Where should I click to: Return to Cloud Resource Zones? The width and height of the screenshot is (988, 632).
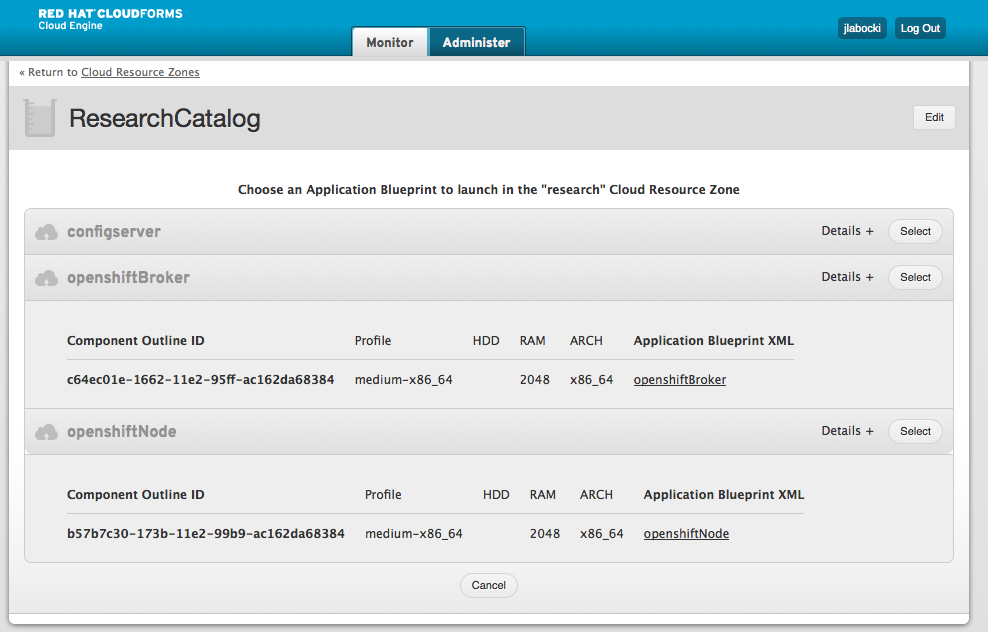140,72
